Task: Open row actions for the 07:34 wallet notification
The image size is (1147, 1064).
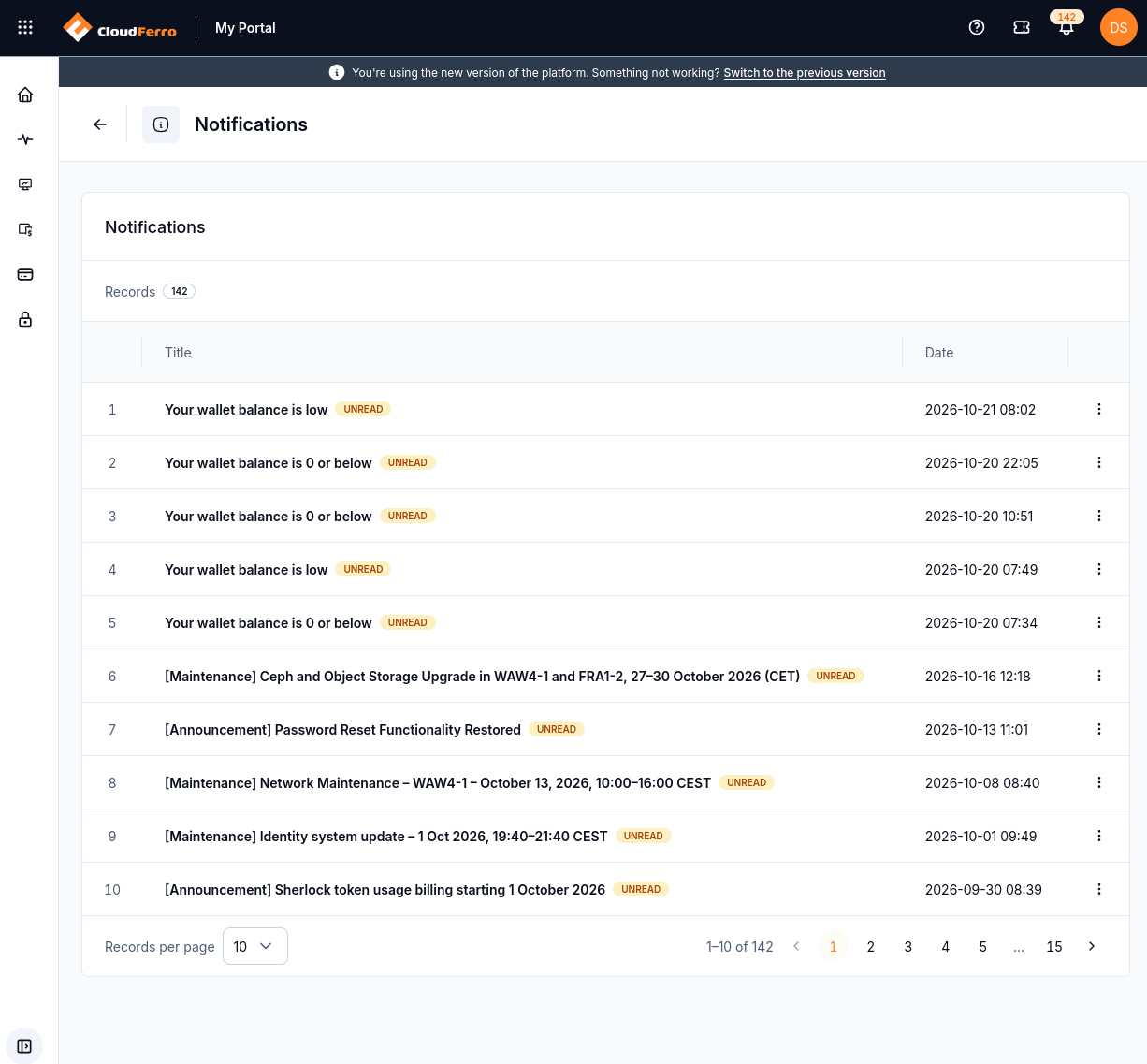Action: coord(1099,622)
